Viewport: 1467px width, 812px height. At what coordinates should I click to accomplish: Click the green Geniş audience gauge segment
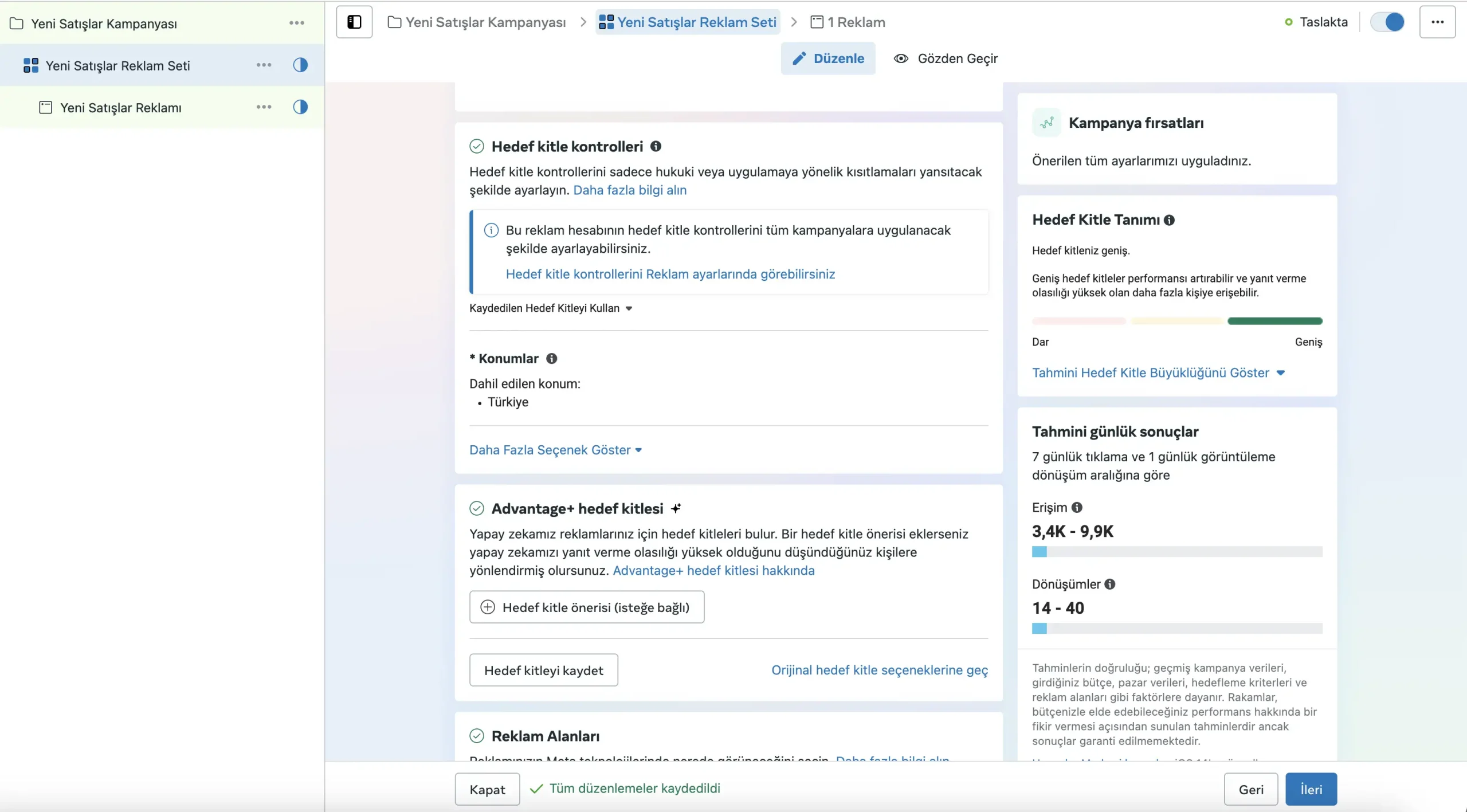[1274, 321]
